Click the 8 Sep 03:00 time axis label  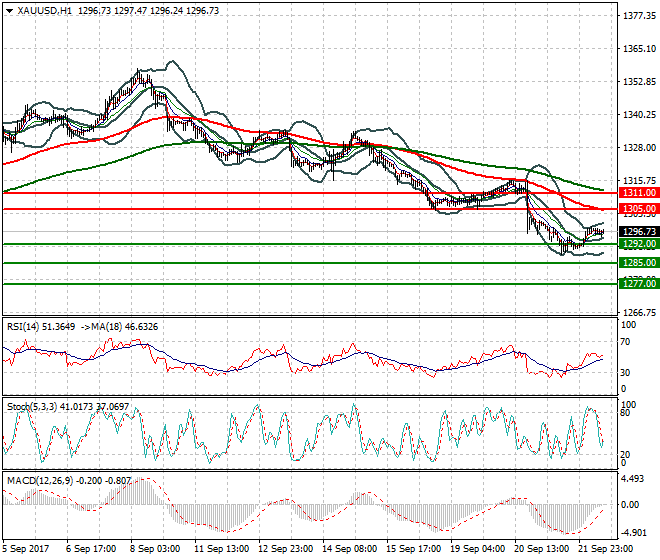(155, 549)
